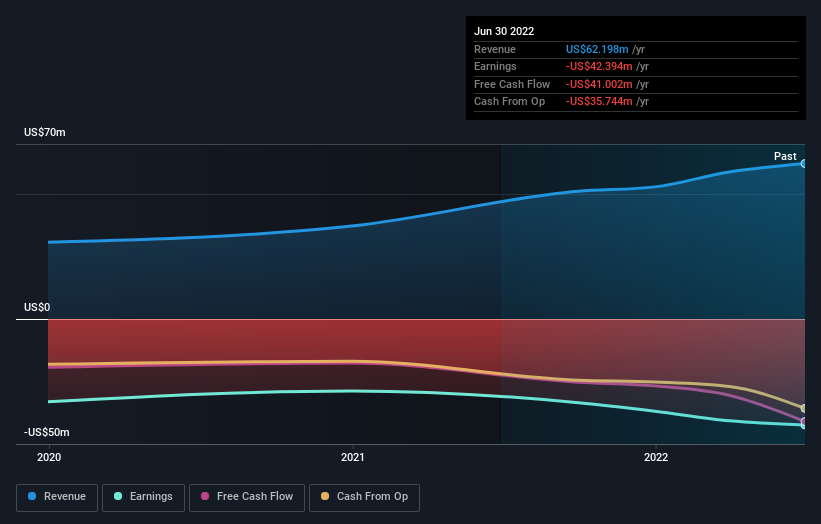
Task: Click the Free Cash Flow label in tooltip
Action: (x=512, y=84)
